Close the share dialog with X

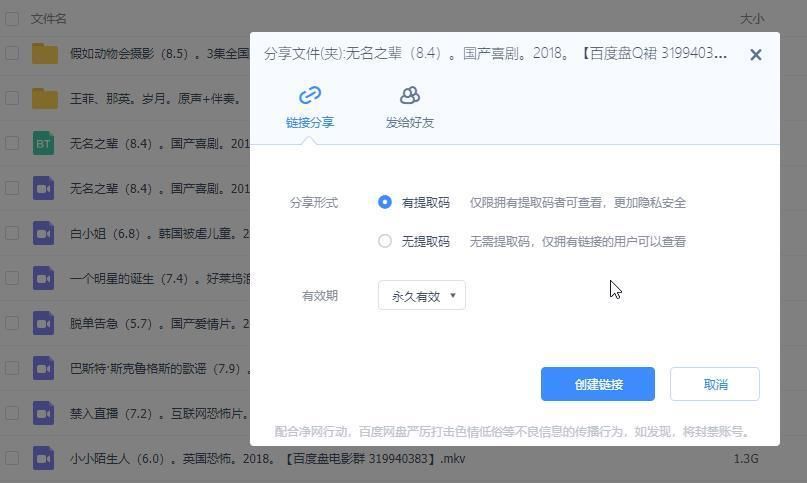pos(756,55)
